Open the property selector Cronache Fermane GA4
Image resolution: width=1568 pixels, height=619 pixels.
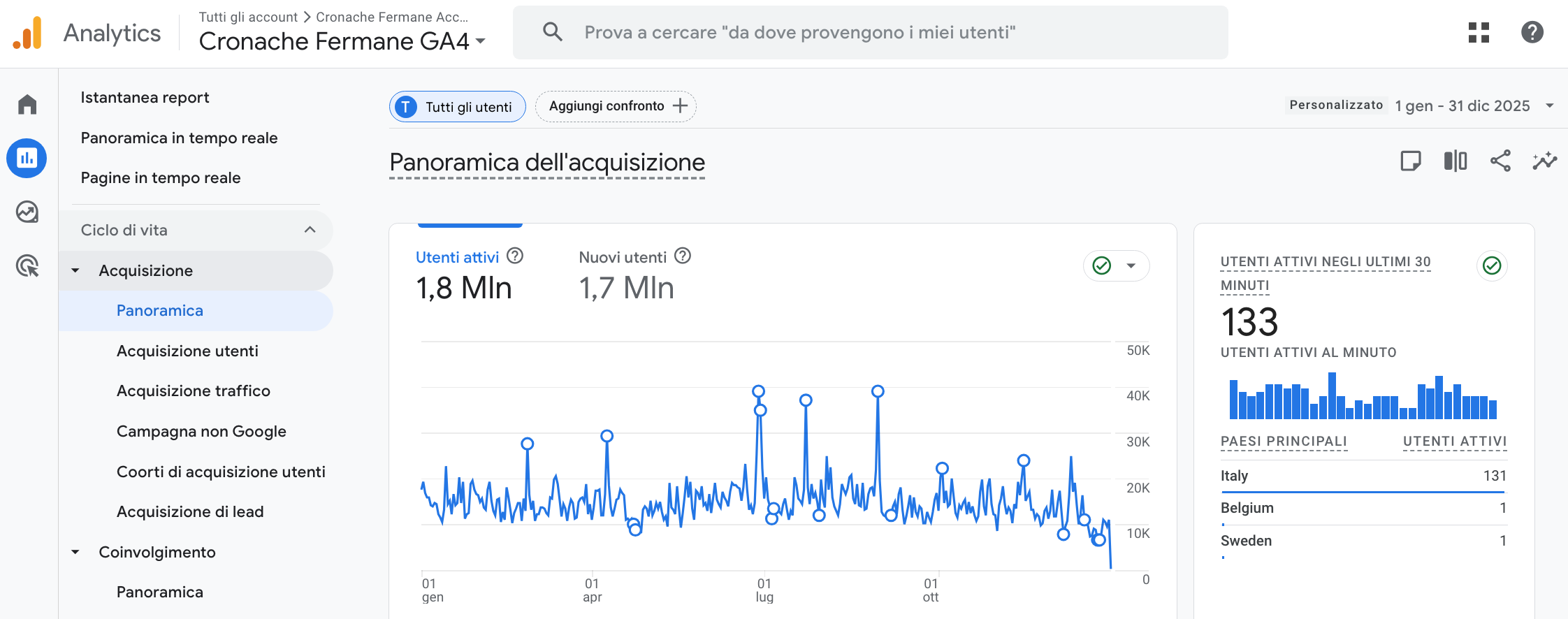pyautogui.click(x=342, y=41)
